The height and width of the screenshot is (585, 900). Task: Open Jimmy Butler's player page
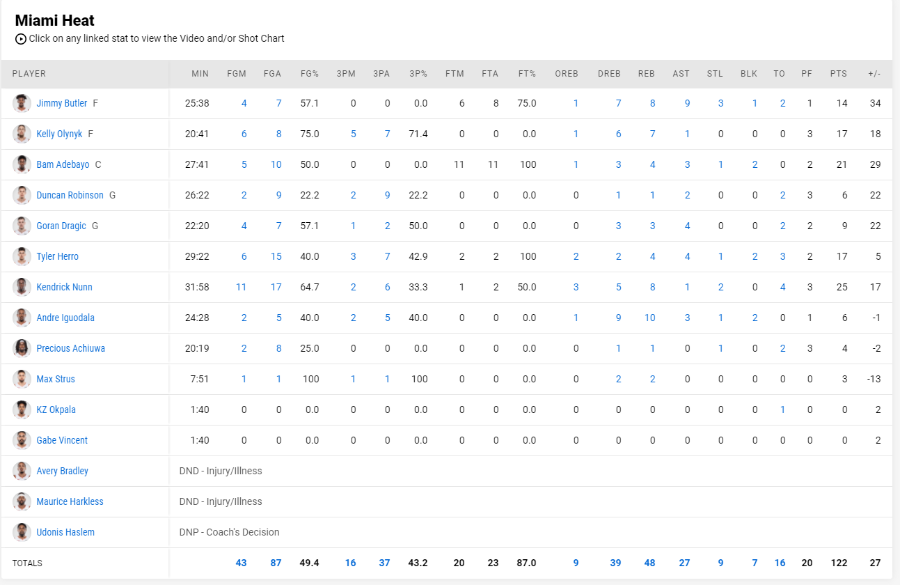point(62,103)
